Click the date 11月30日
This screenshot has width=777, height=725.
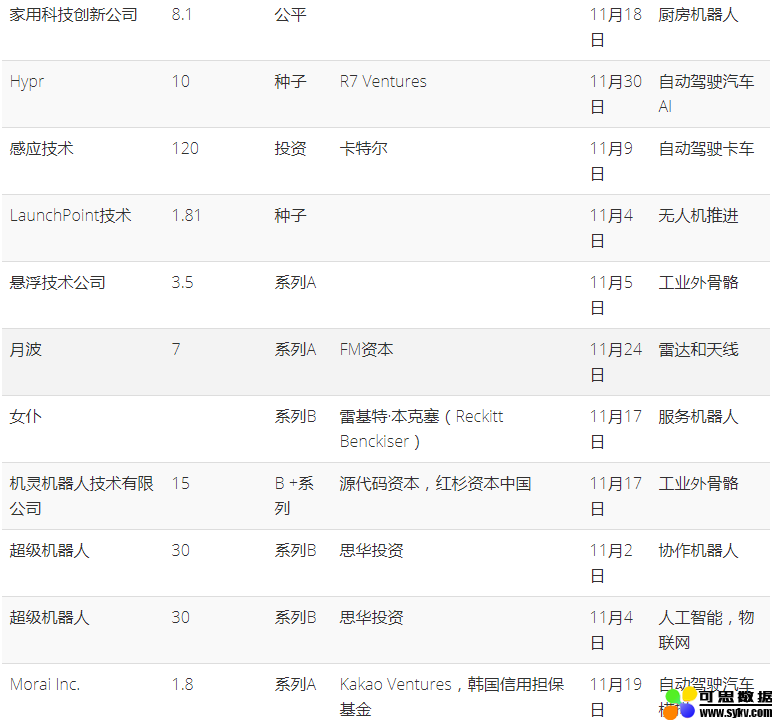point(615,94)
